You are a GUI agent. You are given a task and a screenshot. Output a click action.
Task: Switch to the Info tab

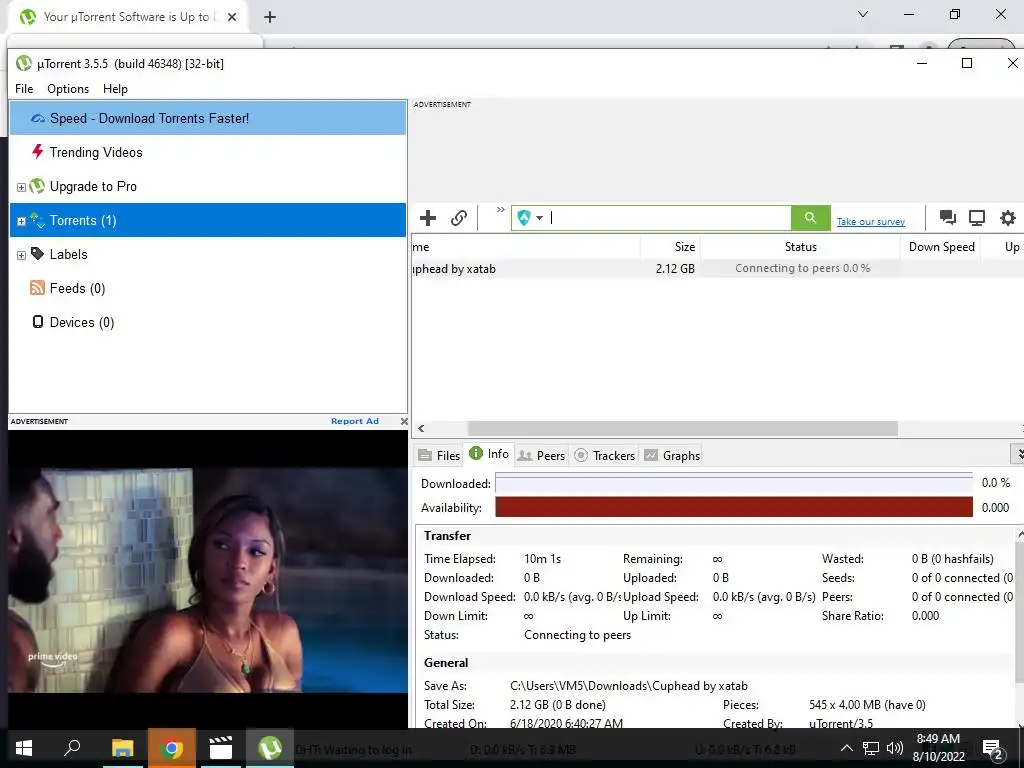(489, 454)
